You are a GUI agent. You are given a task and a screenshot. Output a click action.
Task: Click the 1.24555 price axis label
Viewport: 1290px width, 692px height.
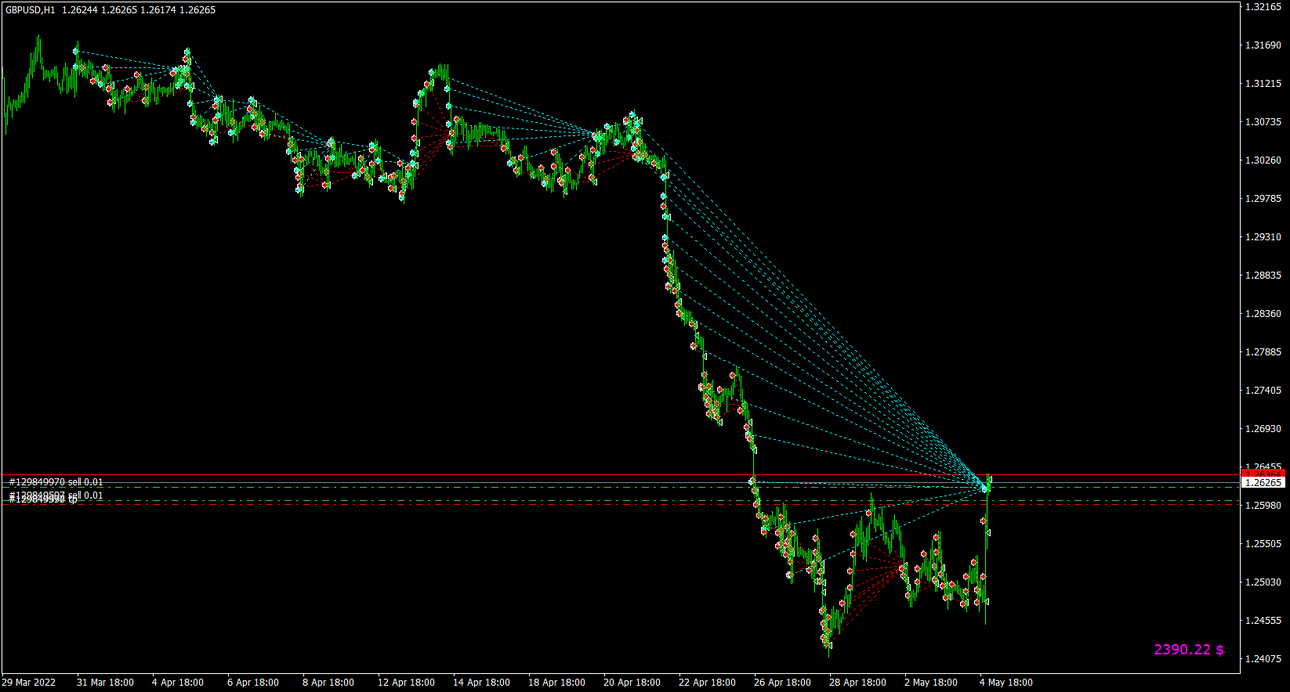pos(1263,620)
